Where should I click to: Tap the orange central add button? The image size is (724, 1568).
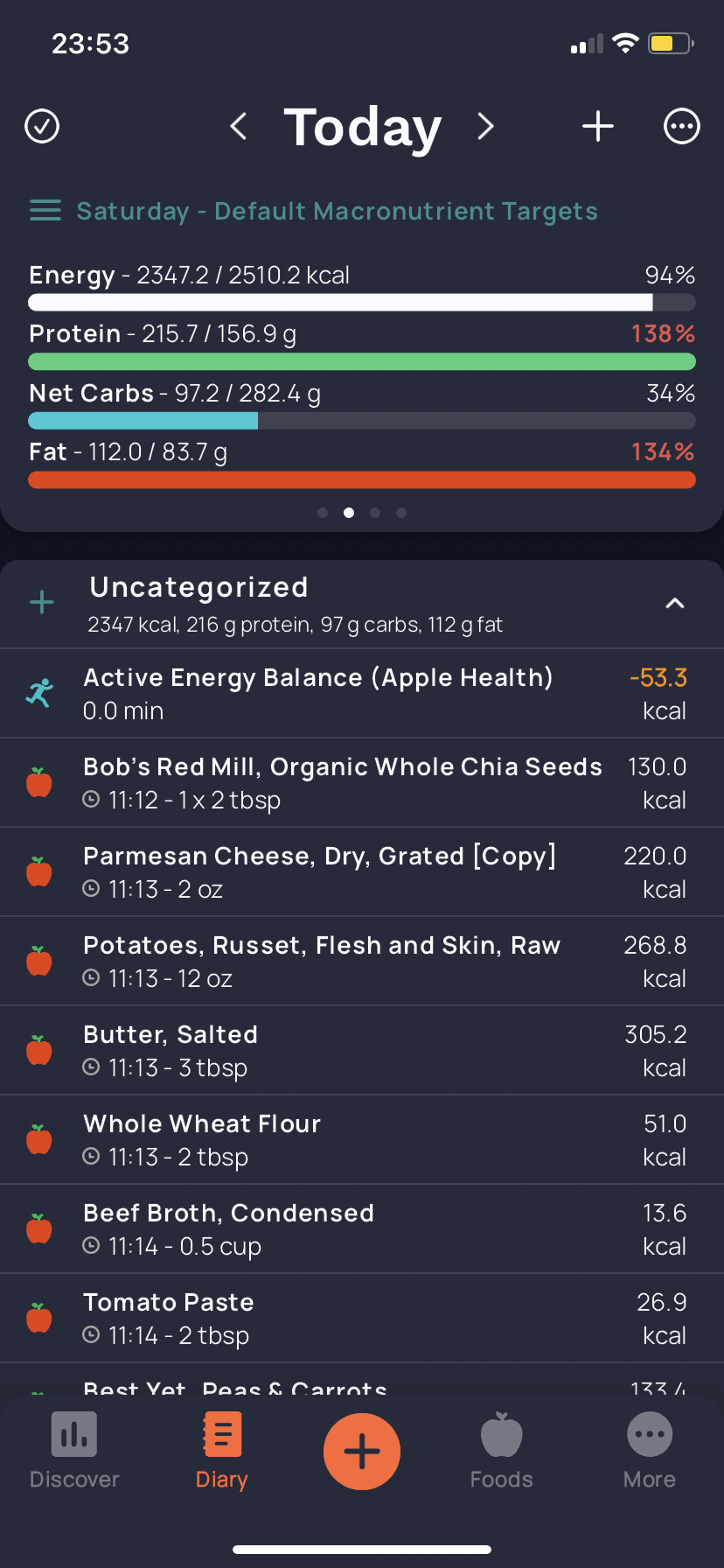pyautogui.click(x=362, y=1451)
